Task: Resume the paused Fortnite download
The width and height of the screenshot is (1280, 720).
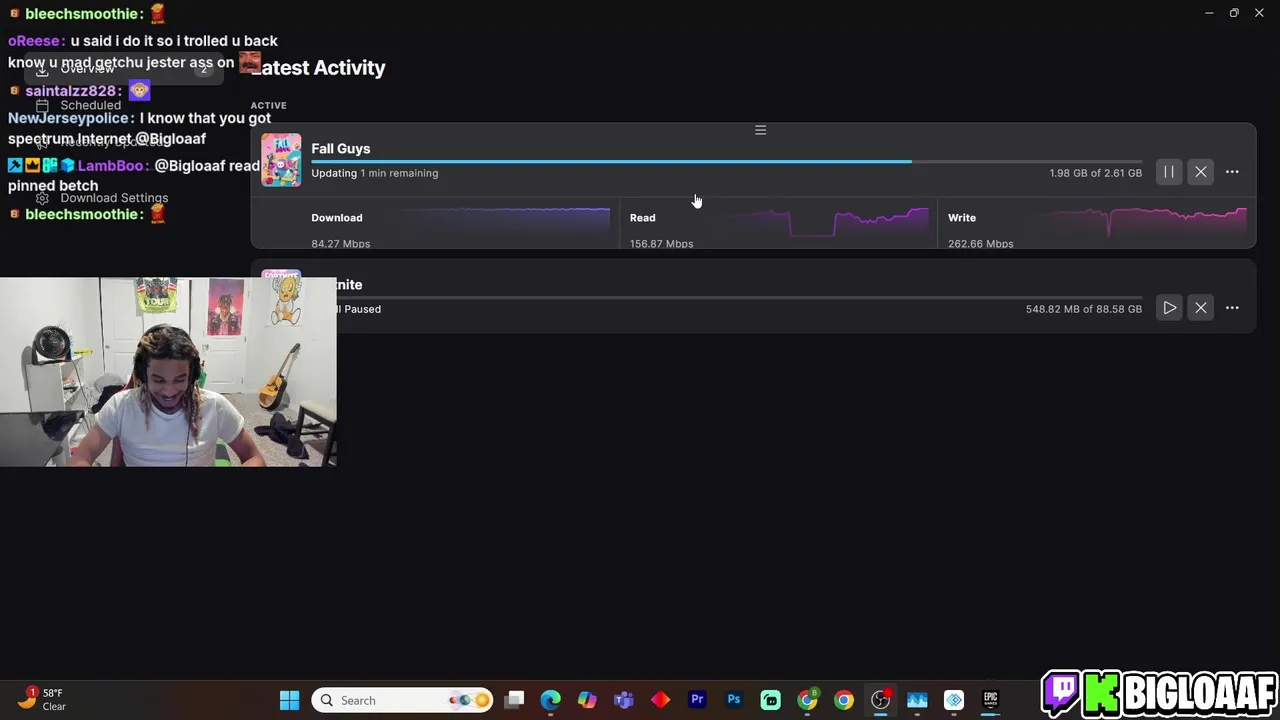Action: click(x=1169, y=308)
